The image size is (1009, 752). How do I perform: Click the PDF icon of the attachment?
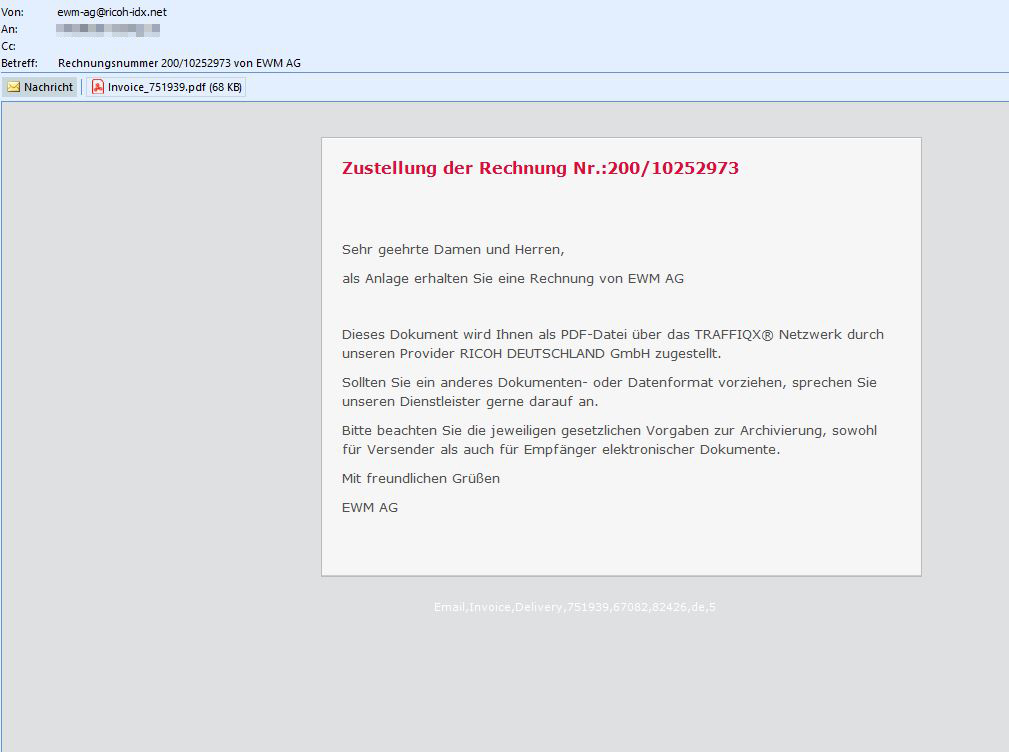click(98, 87)
